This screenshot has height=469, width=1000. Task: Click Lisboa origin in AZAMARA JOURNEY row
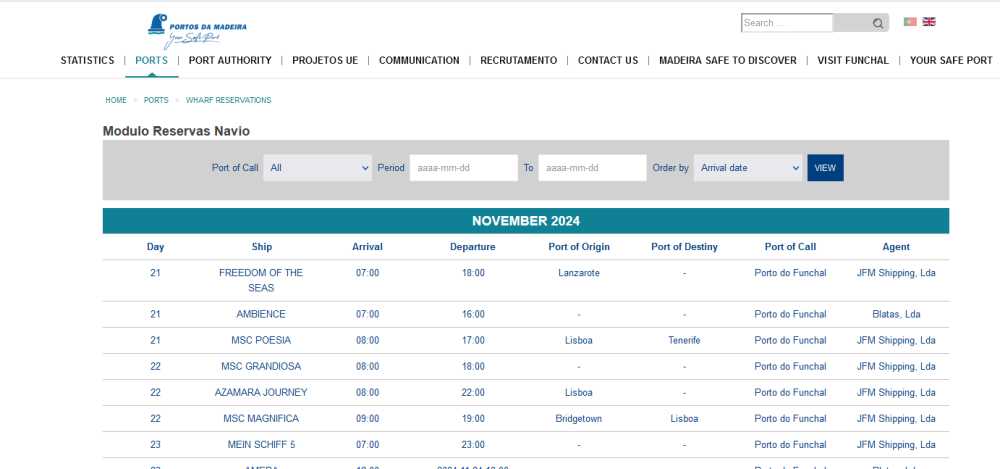pos(578,392)
